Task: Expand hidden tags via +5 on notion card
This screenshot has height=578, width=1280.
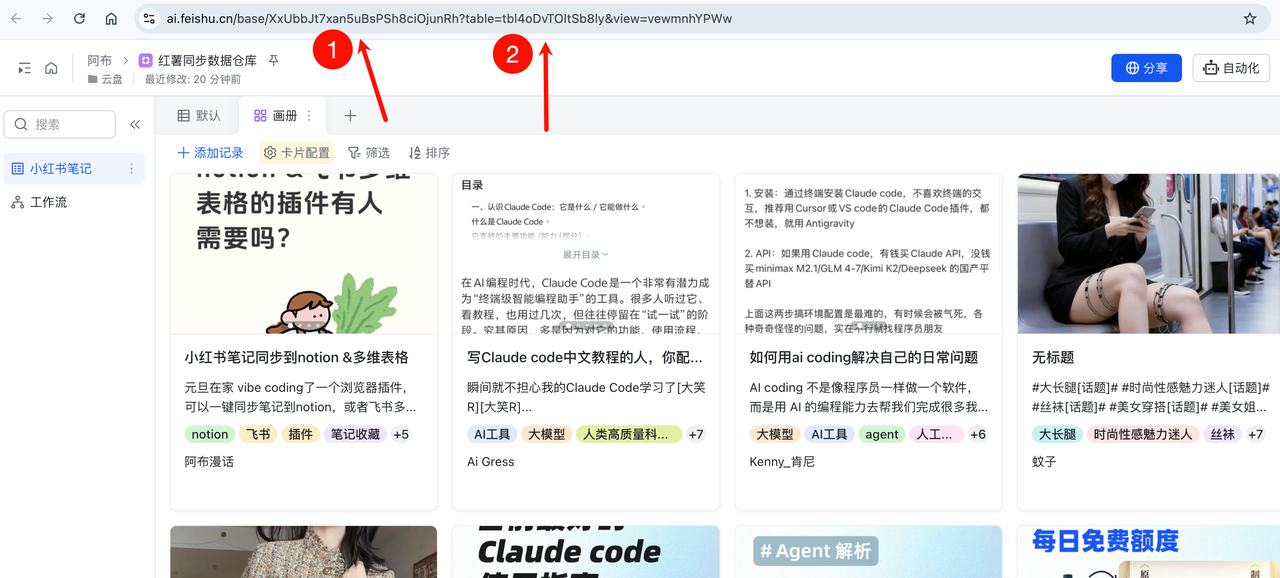Action: tap(401, 434)
